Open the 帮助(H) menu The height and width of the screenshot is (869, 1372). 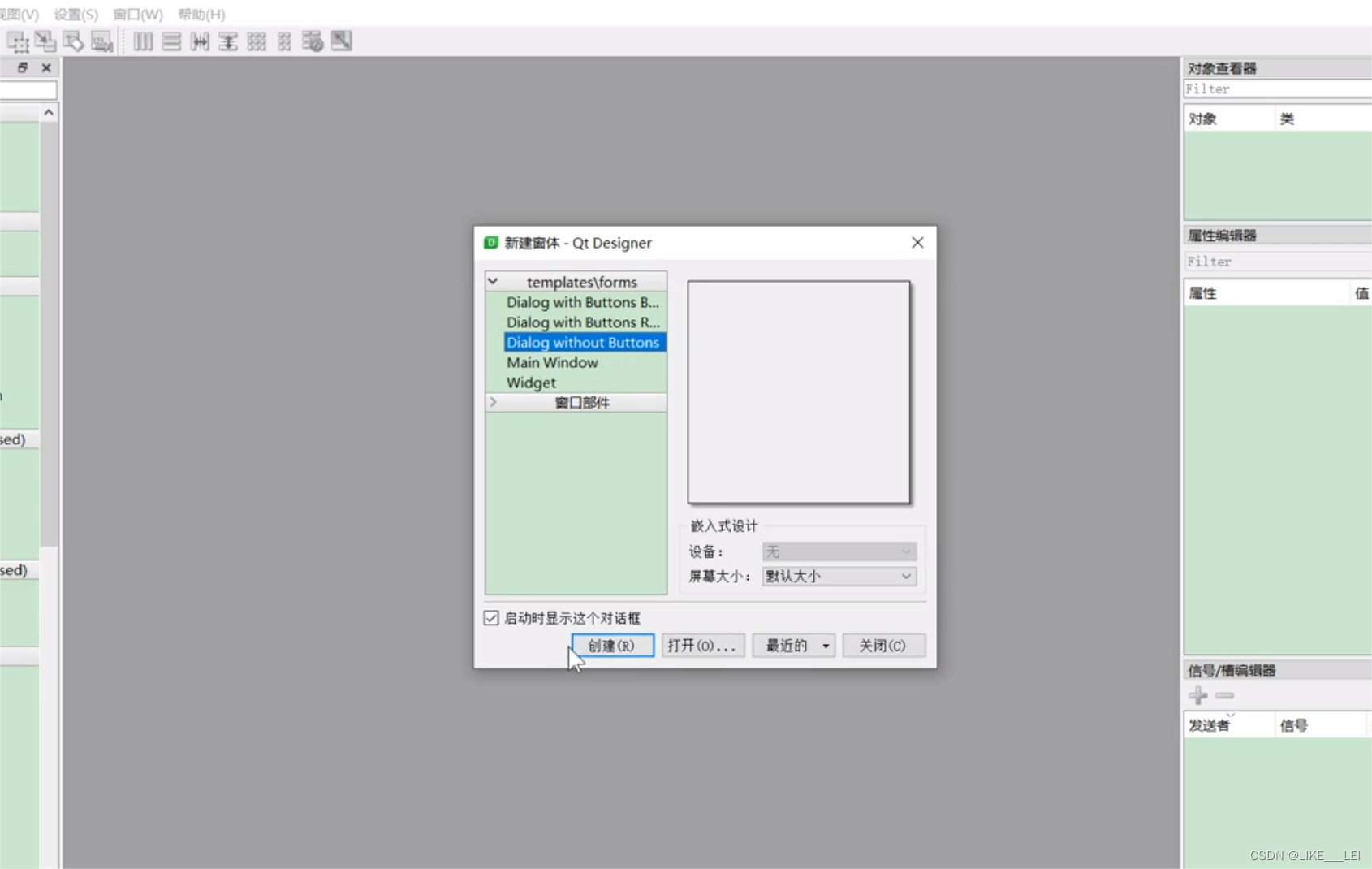tap(201, 15)
